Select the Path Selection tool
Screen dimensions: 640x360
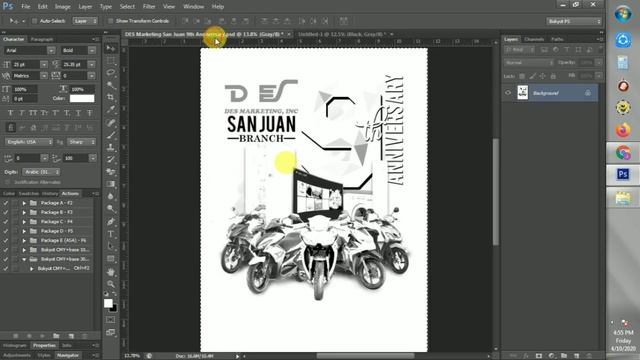click(x=111, y=246)
